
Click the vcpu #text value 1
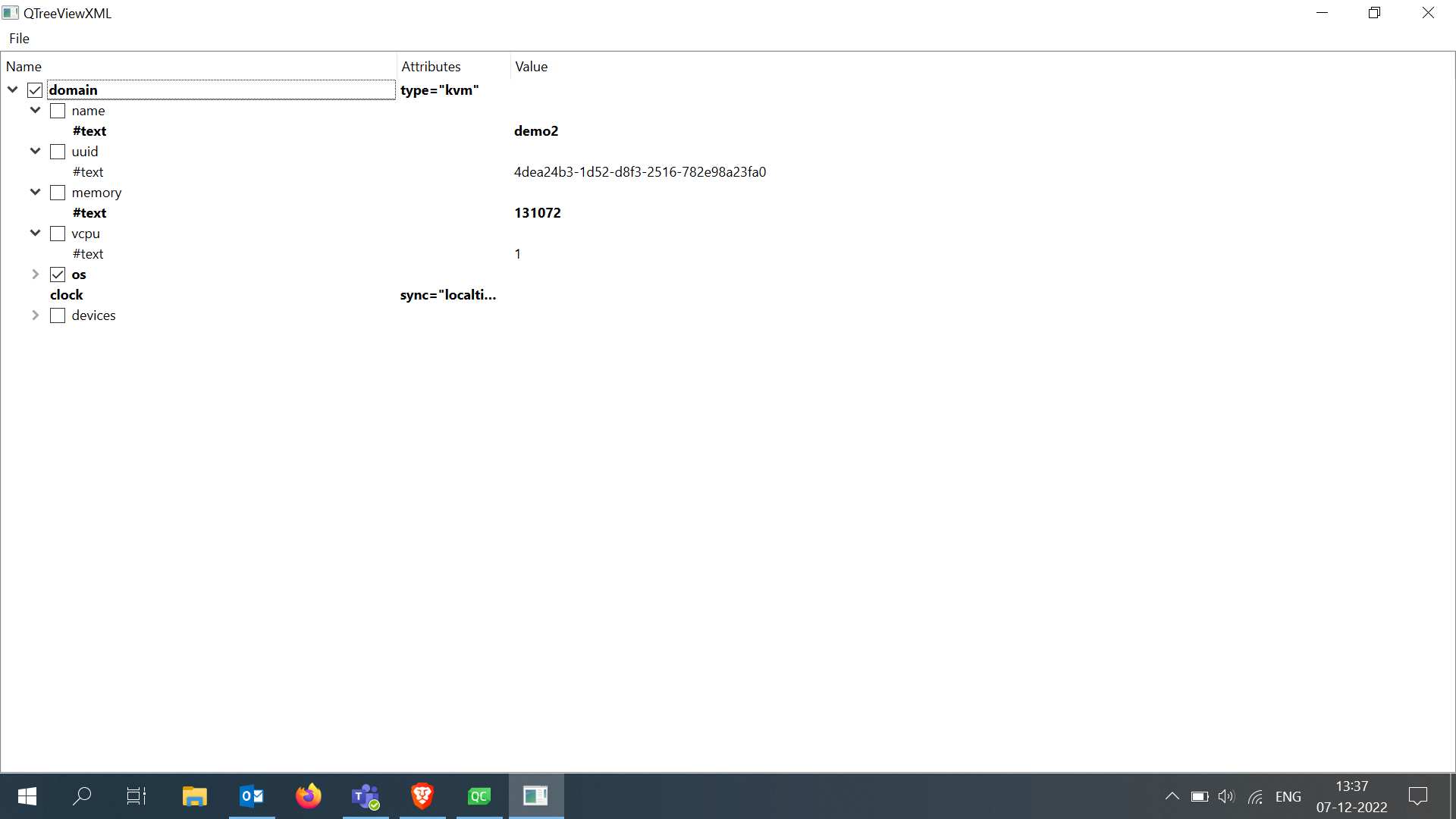(x=517, y=253)
